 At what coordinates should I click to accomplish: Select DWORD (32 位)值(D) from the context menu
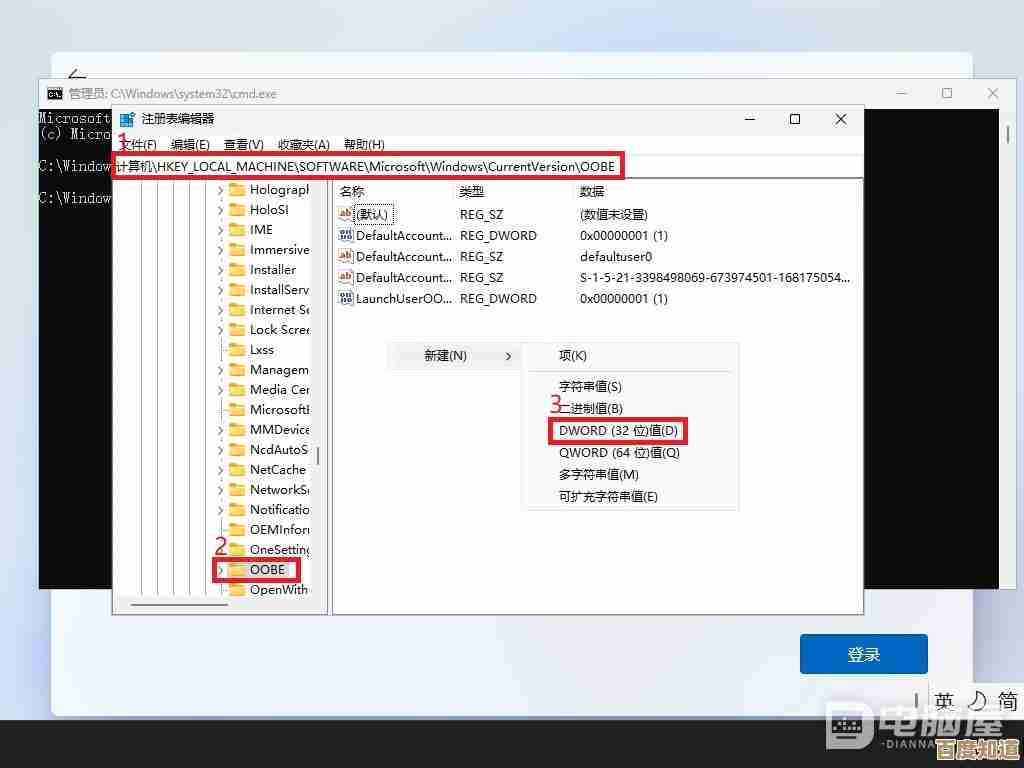click(617, 430)
